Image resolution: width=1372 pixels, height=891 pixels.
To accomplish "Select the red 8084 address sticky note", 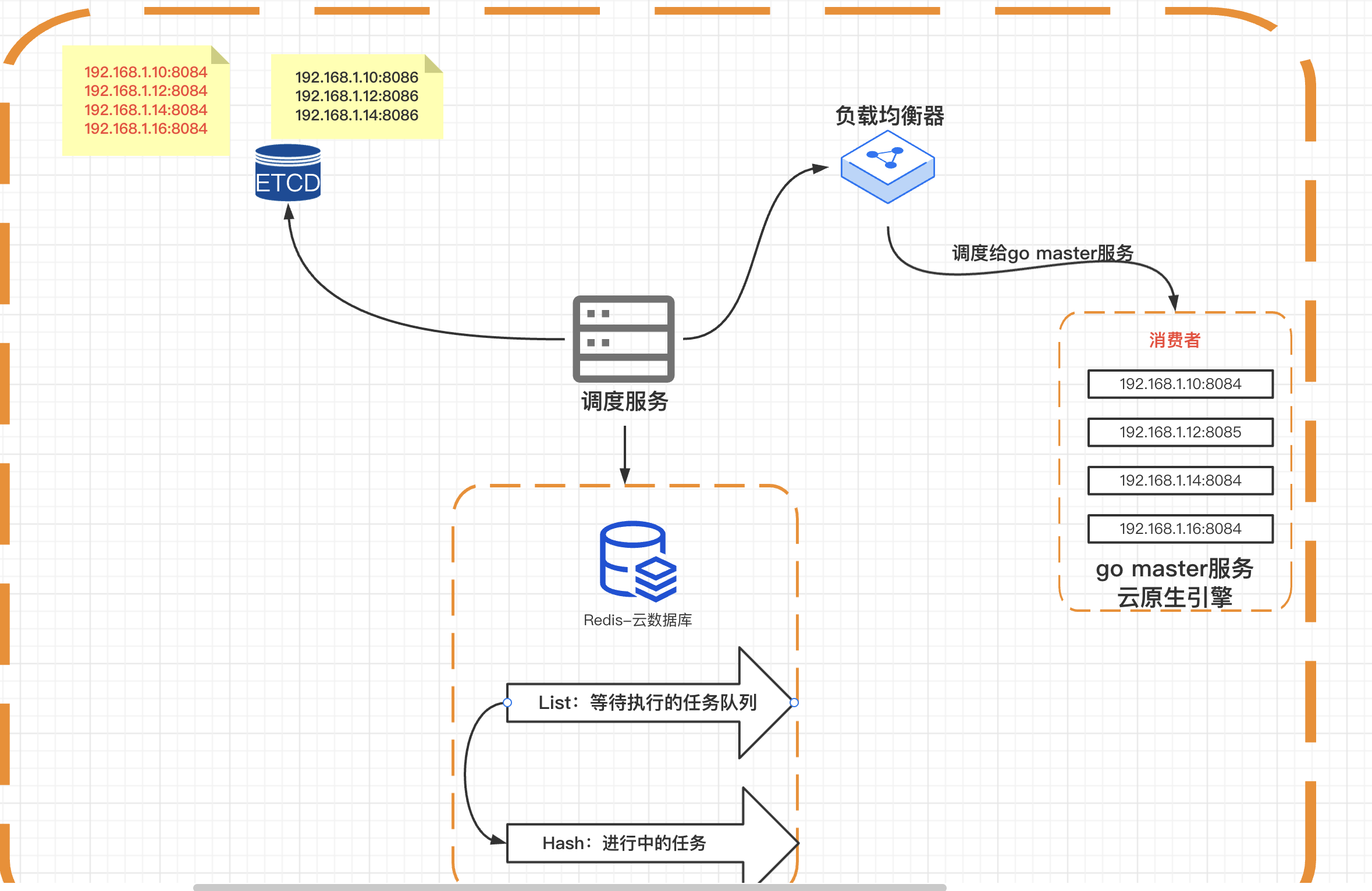I will tap(146, 100).
